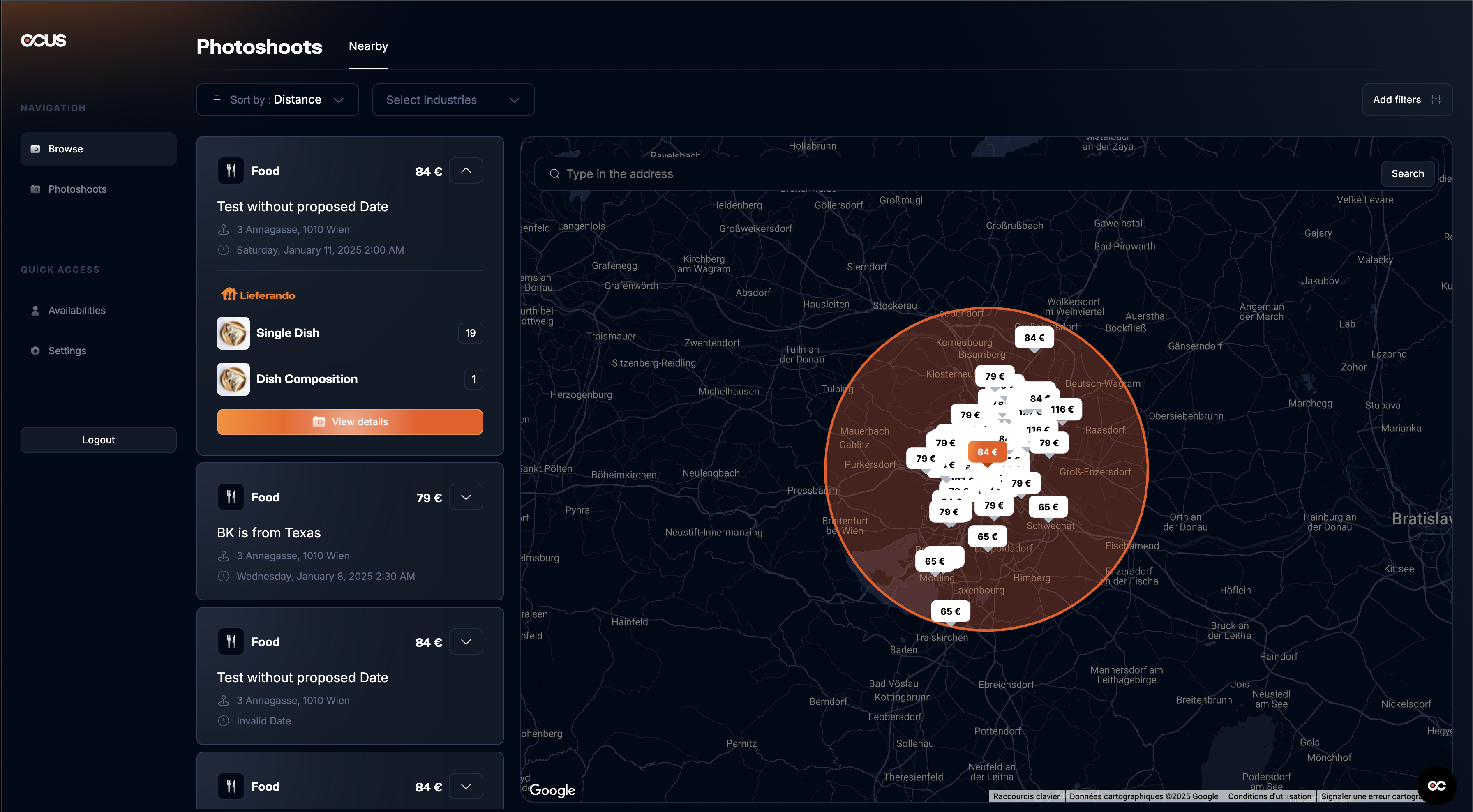Click the filter sliders icon in Add filters
The image size is (1473, 812).
(1436, 100)
